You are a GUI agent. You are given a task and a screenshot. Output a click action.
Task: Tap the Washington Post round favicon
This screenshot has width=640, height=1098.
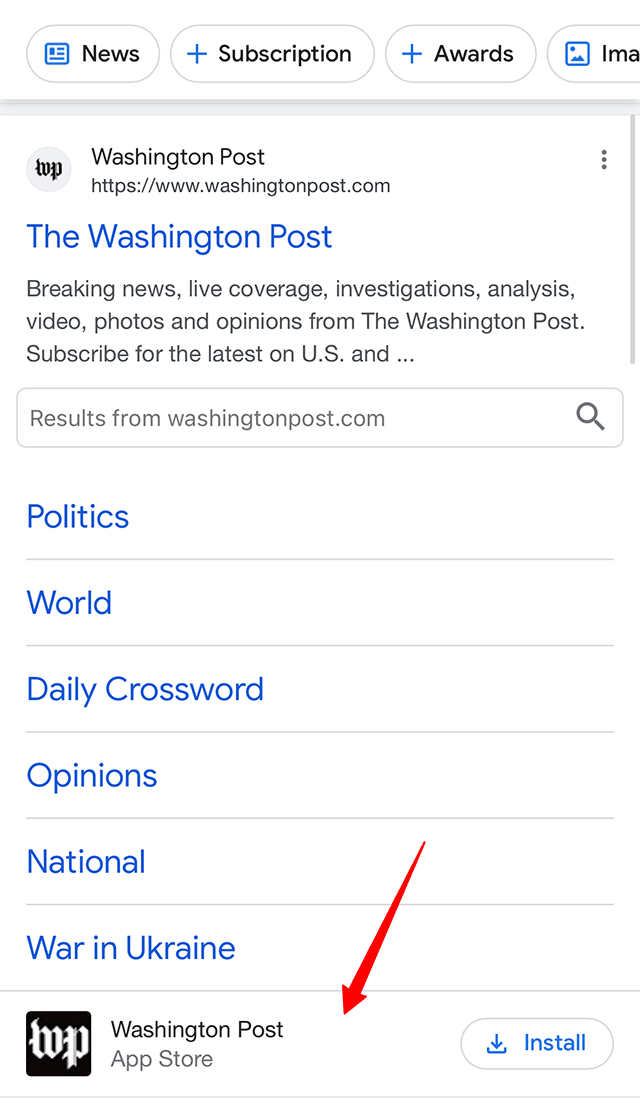[x=49, y=170]
